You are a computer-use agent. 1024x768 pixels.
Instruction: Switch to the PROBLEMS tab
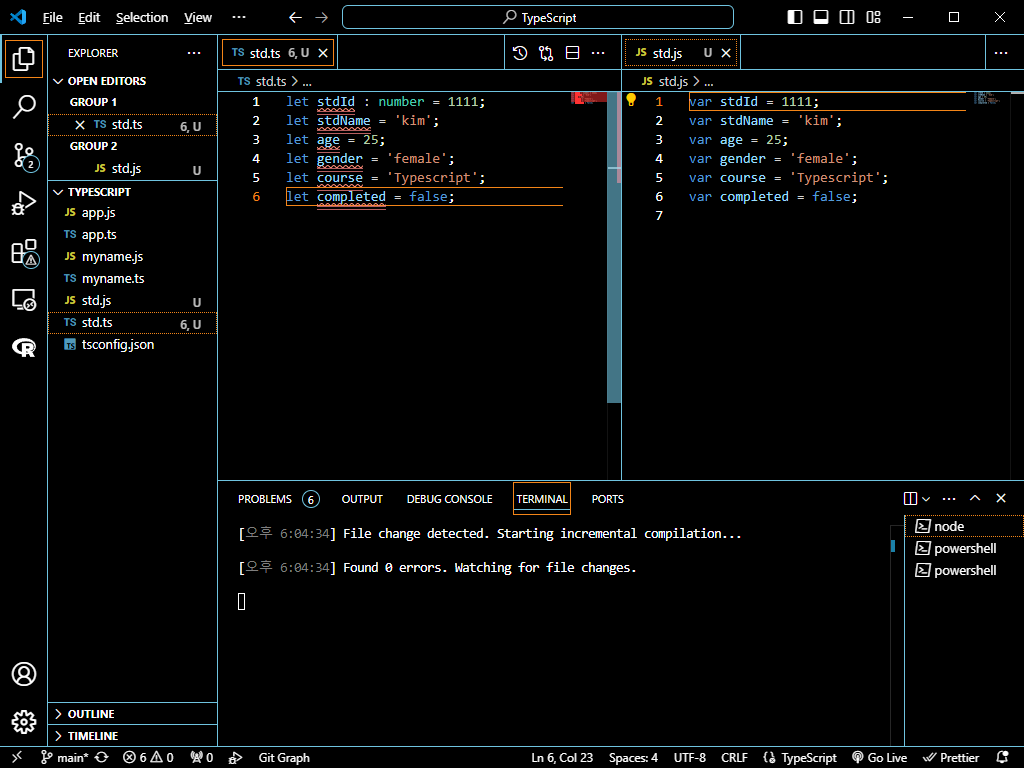278,499
